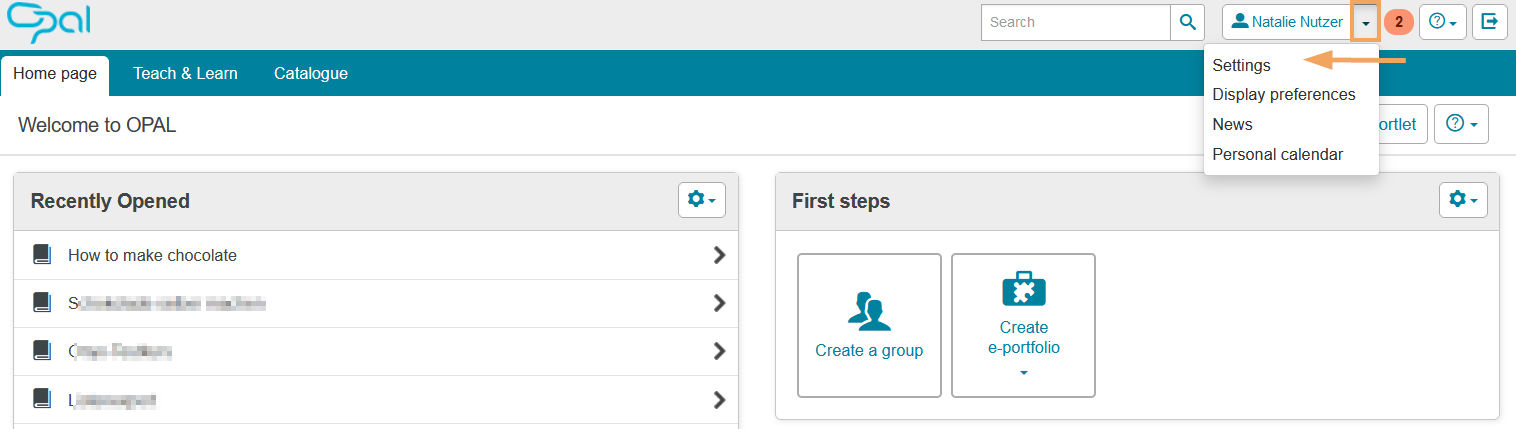Click the Create e-portfolio briefcase tile
Viewport: 1516px width, 429px height.
point(1023,325)
